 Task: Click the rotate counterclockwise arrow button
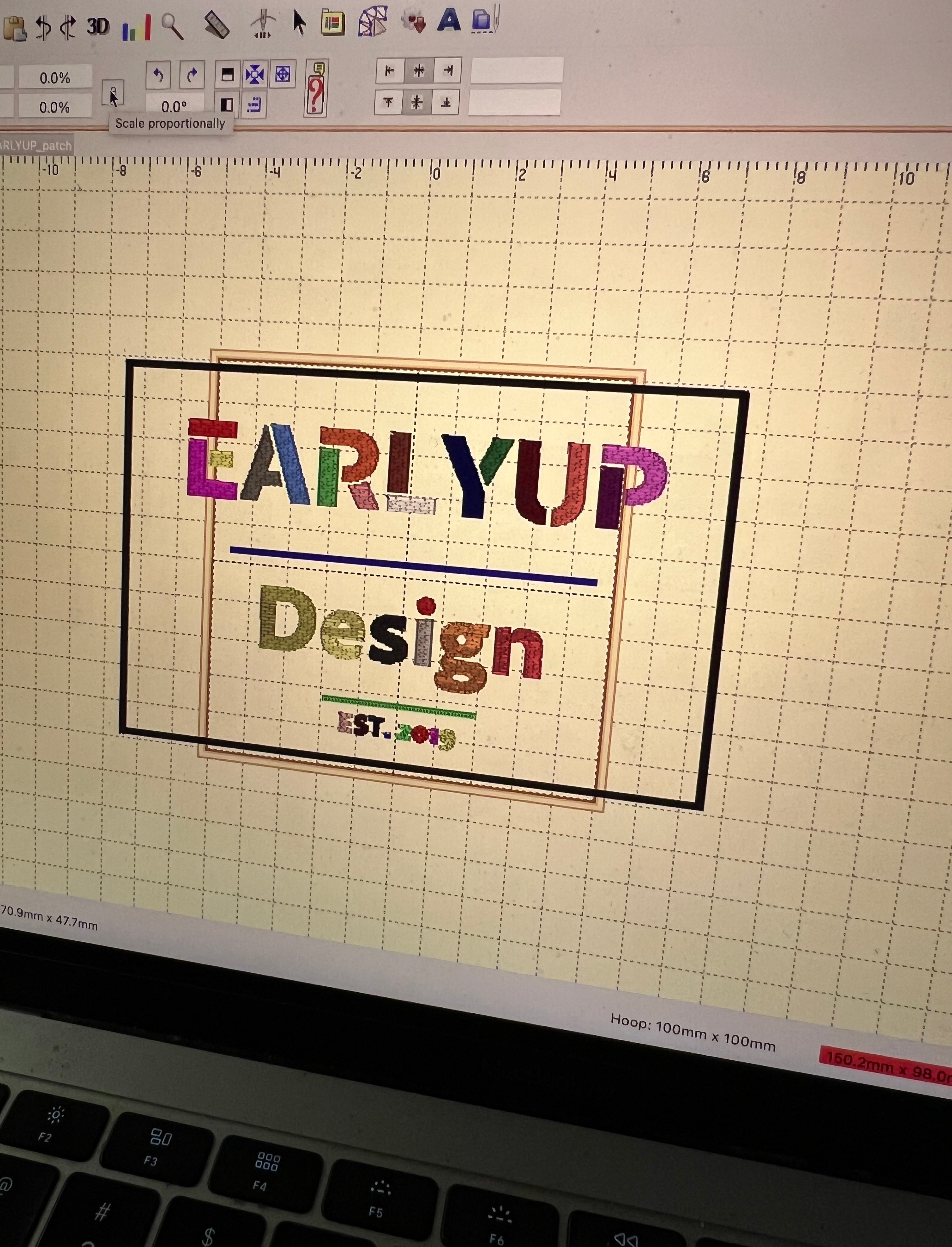[158, 75]
